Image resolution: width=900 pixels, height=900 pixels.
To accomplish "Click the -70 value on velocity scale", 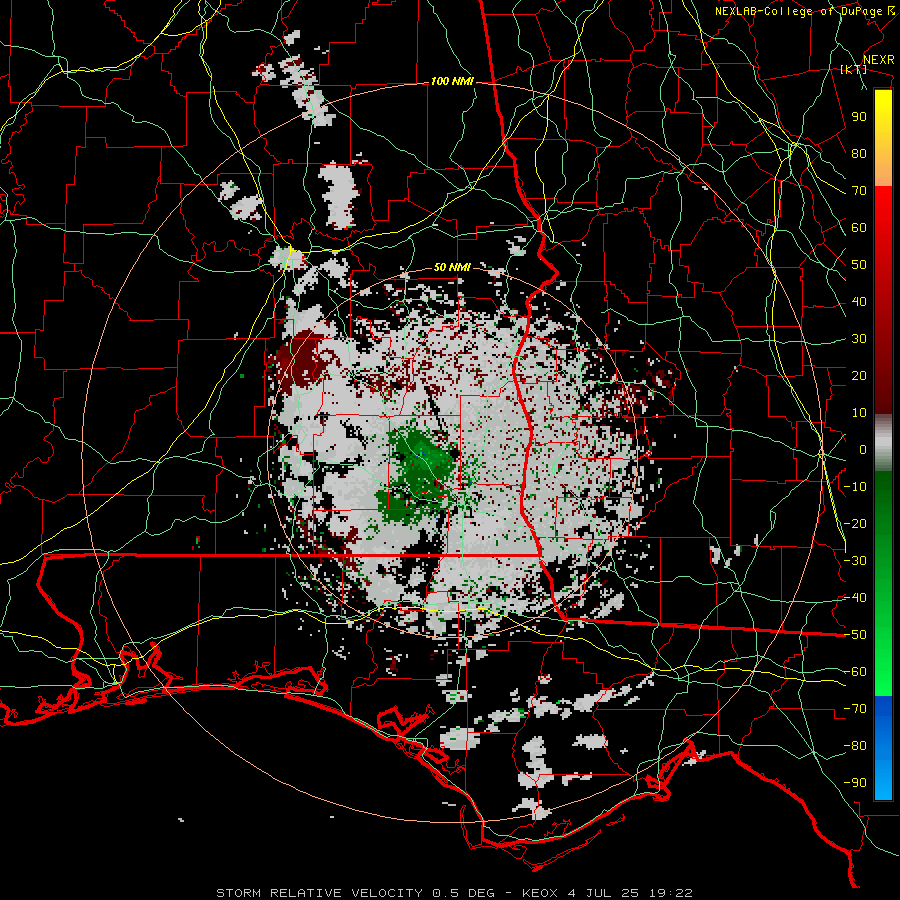I will pyautogui.click(x=855, y=709).
